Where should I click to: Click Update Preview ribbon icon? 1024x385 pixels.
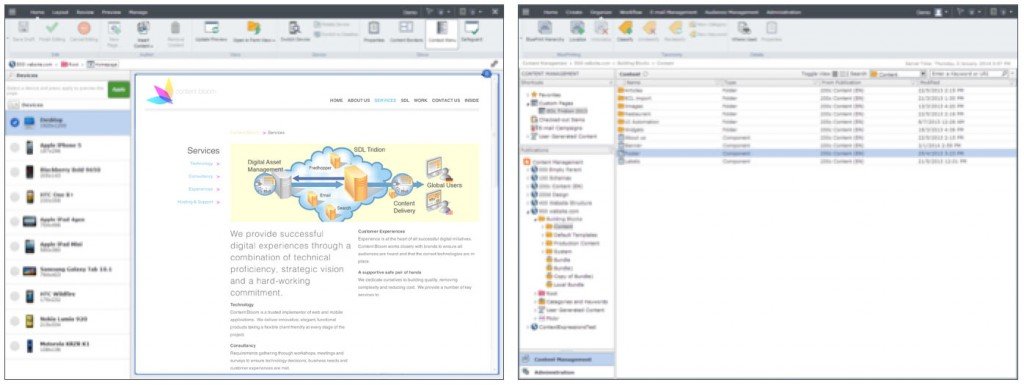point(211,27)
